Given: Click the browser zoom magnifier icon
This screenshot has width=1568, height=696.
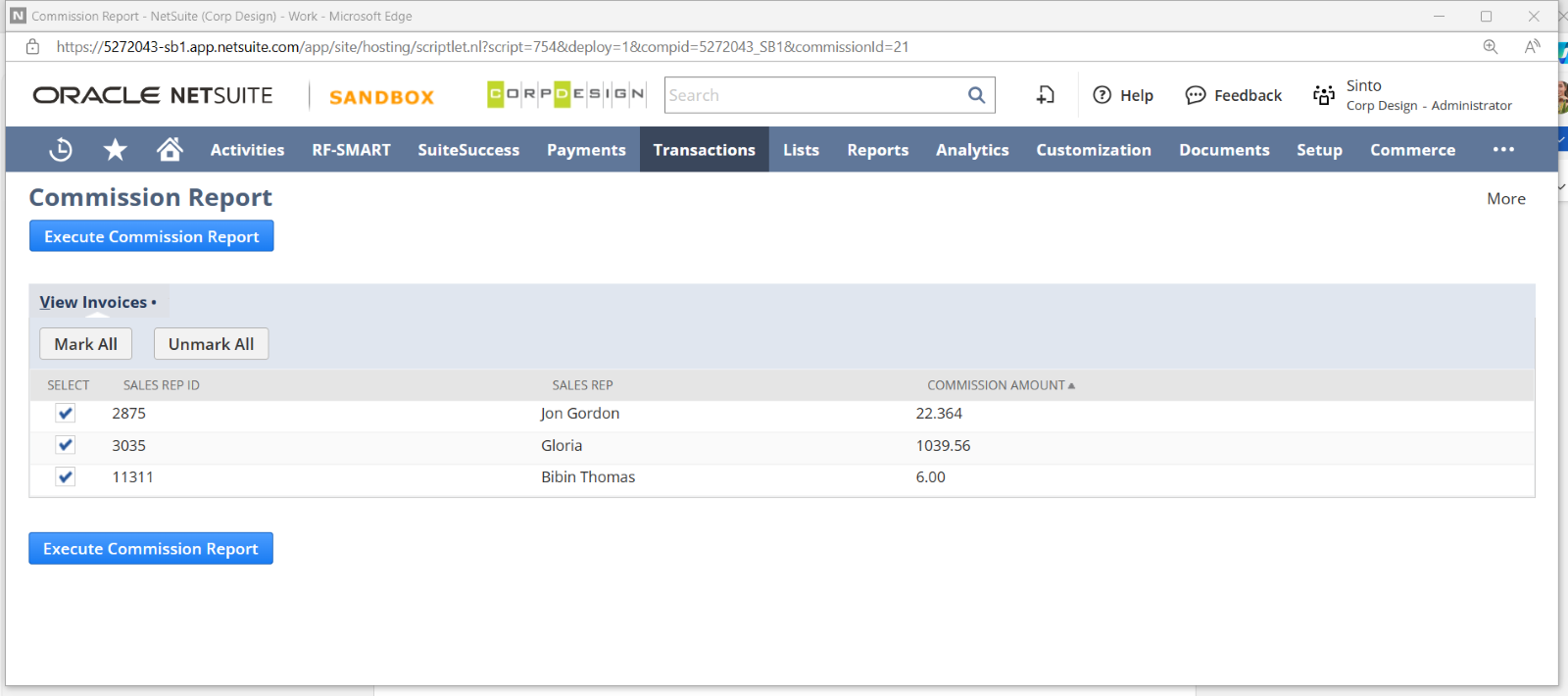Looking at the screenshot, I should pyautogui.click(x=1490, y=47).
